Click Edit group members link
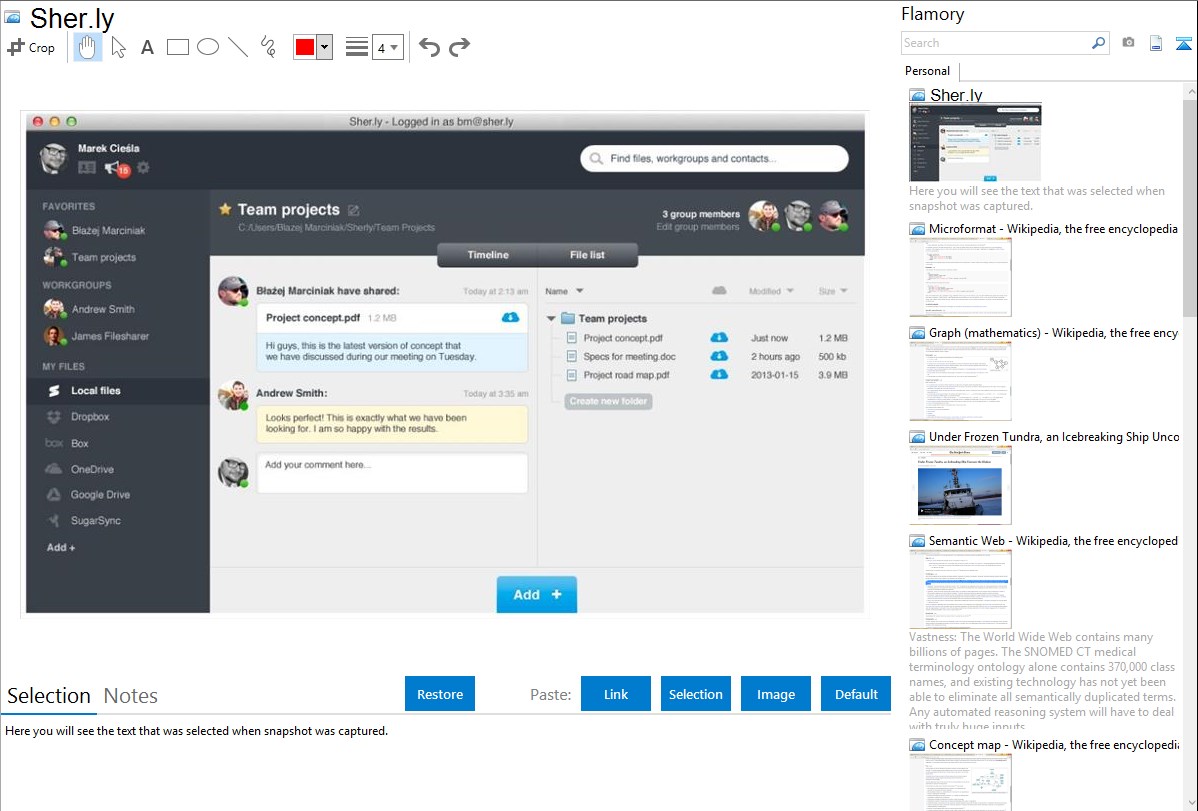The height and width of the screenshot is (811, 1198). tap(698, 227)
